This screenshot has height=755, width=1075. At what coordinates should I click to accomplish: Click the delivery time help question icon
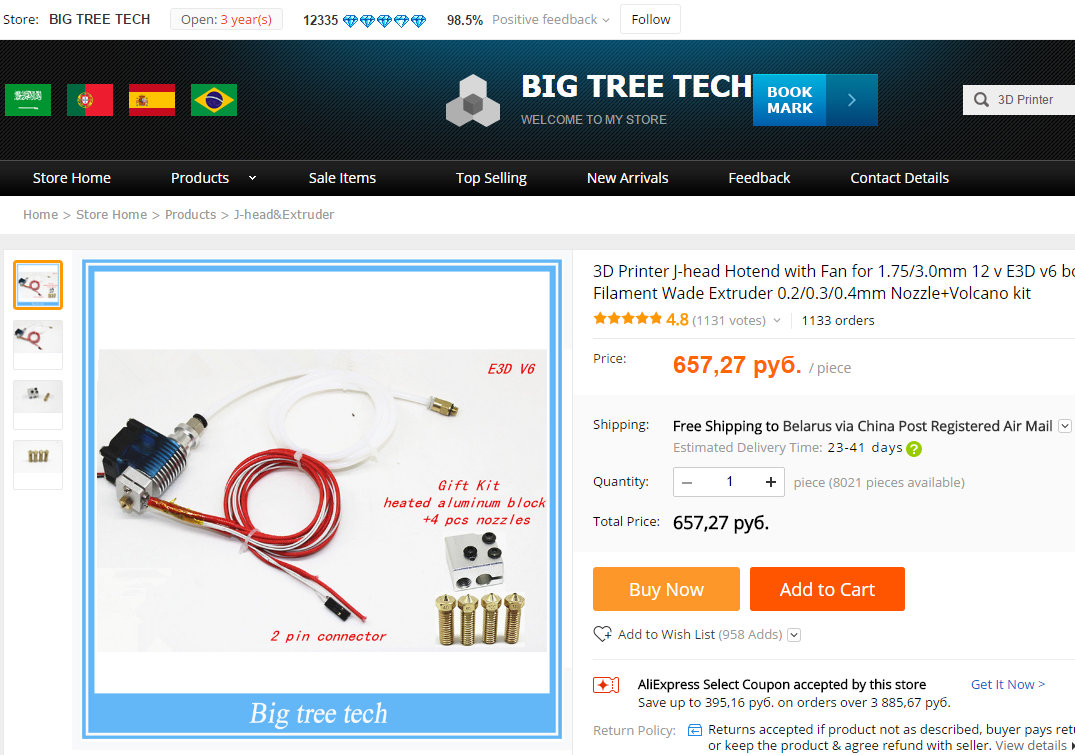(x=914, y=449)
